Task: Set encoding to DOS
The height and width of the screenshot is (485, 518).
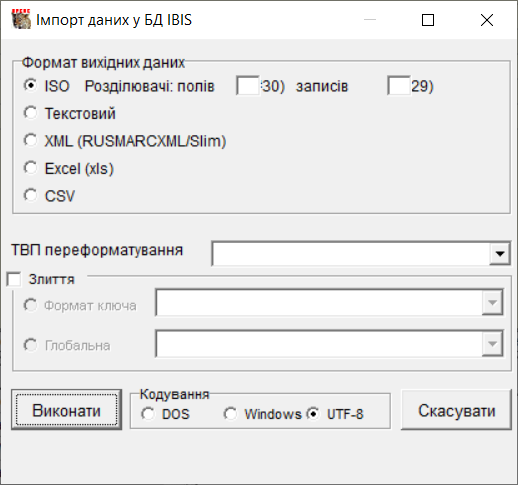Action: coord(147,414)
